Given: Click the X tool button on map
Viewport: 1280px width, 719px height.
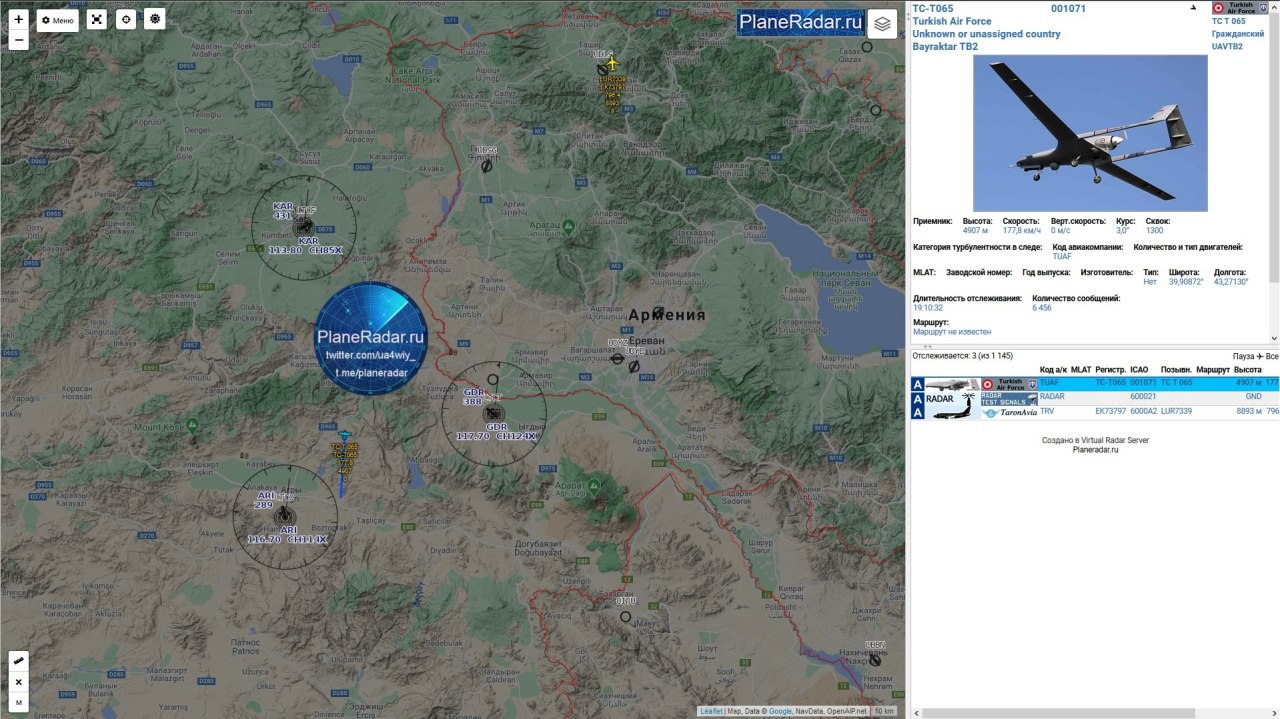Looking at the screenshot, I should click(18, 682).
